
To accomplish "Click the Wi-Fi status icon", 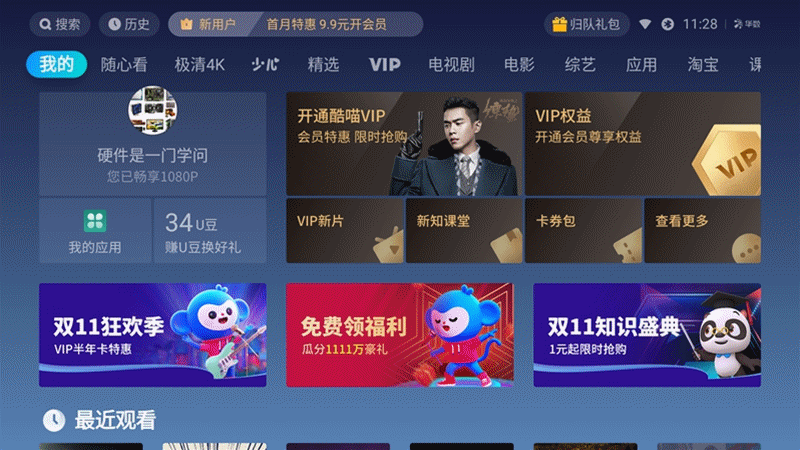I will (645, 24).
